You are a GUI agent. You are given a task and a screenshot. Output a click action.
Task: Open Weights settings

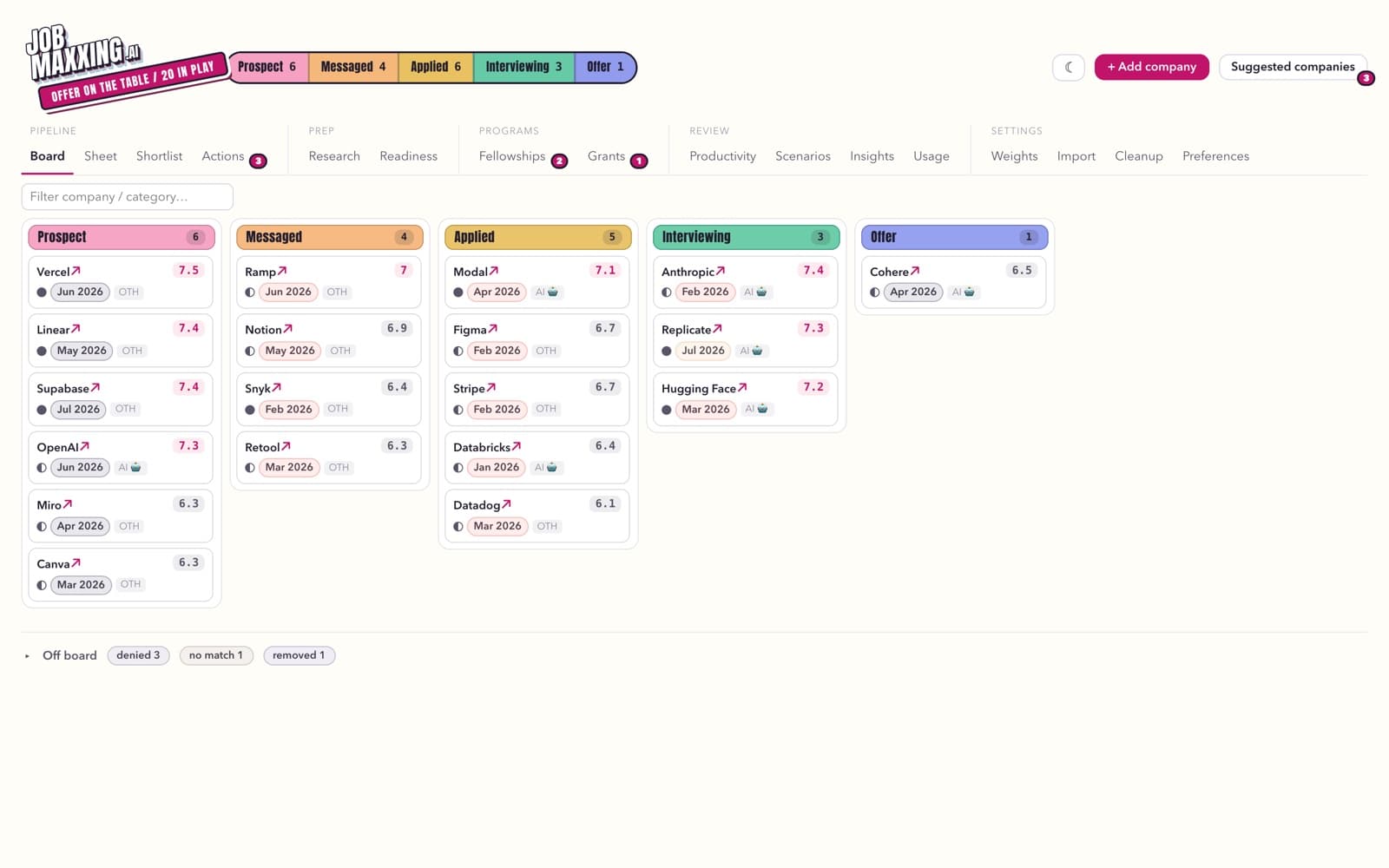pos(1014,156)
